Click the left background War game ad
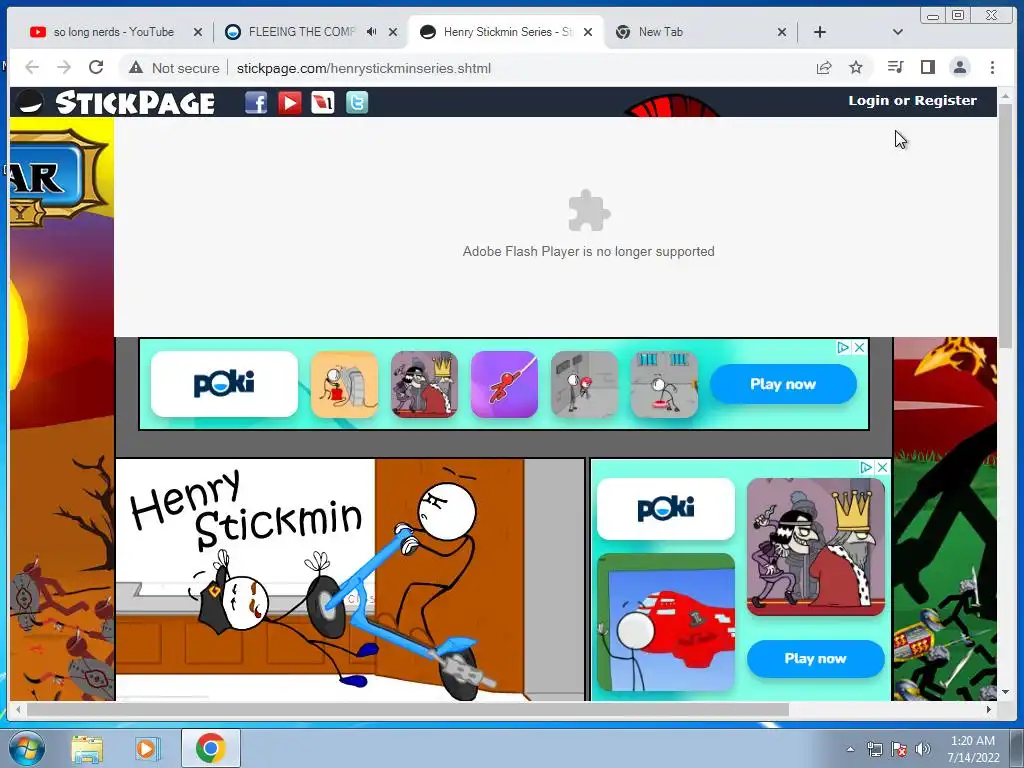This screenshot has height=768, width=1024. [x=62, y=409]
